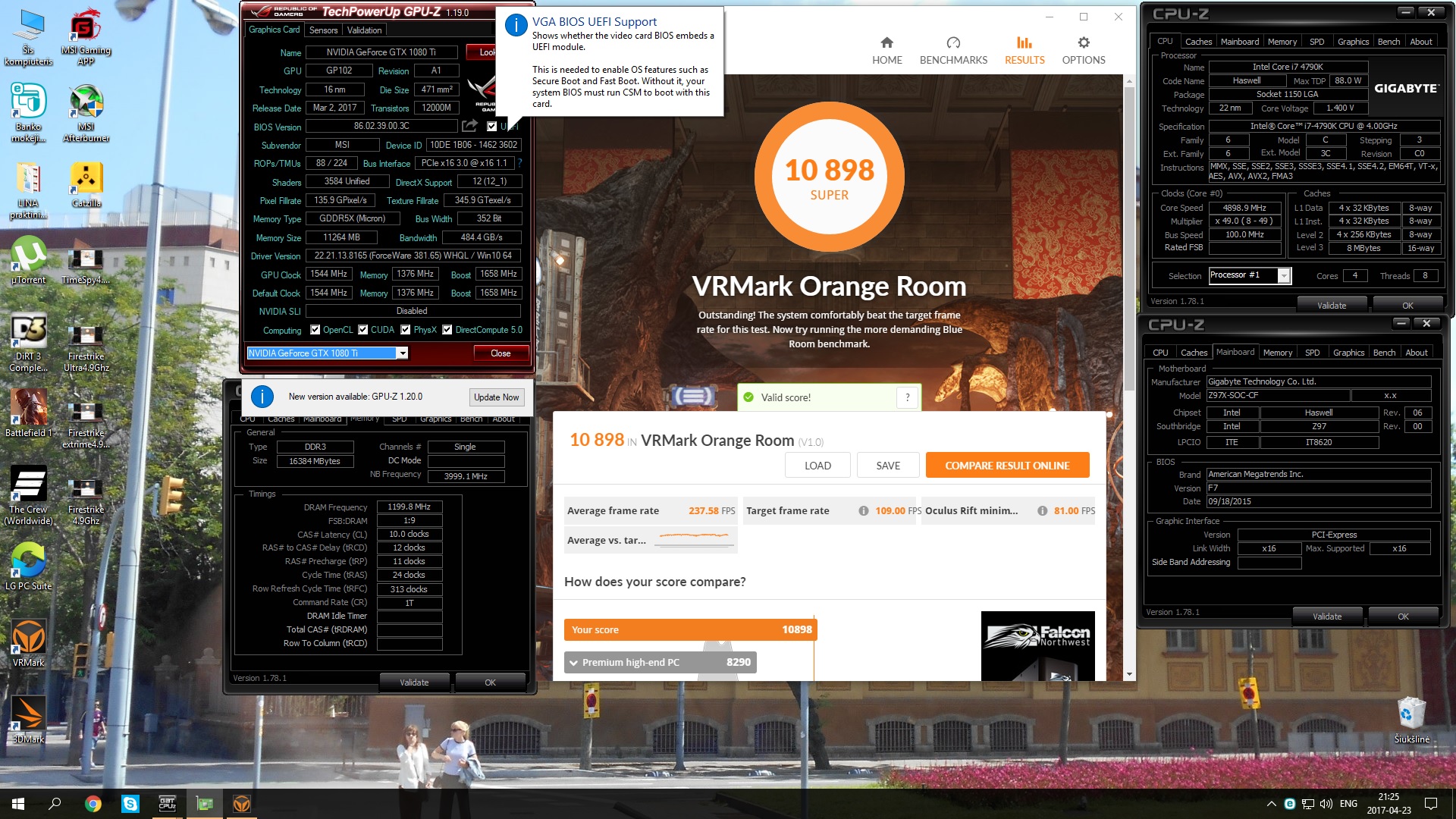Toggle the UEFI checkbox in GPU-Z
This screenshot has height=819, width=1456.
point(492,126)
